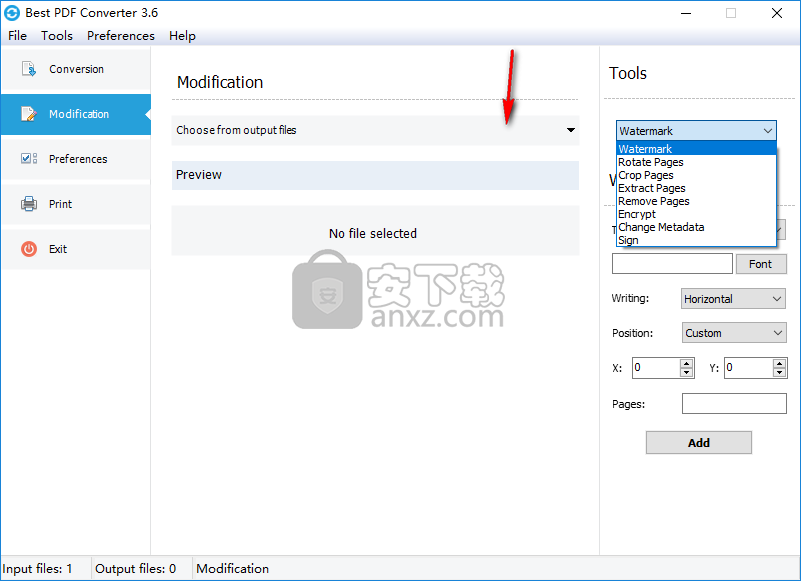
Task: Click the Print printer icon
Action: (29, 203)
